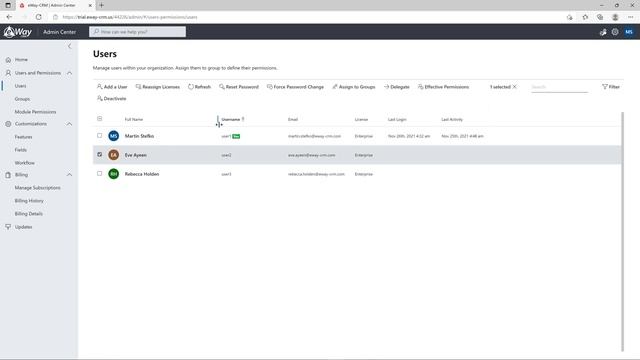
Task: Toggle the select-all checkbox in header
Action: pyautogui.click(x=100, y=119)
